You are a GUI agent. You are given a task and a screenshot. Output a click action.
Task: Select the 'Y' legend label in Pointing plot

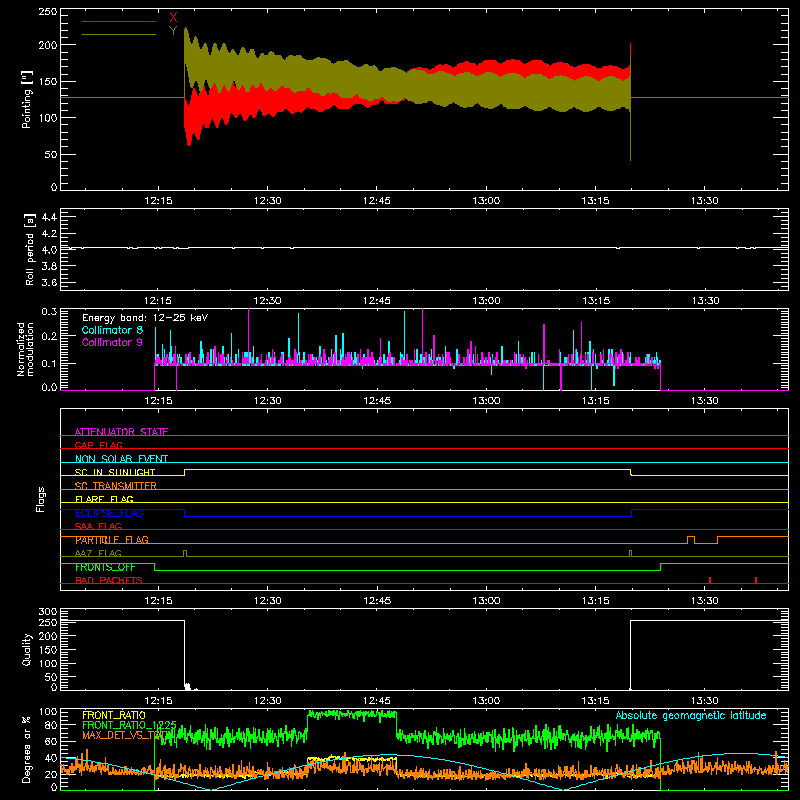click(173, 31)
